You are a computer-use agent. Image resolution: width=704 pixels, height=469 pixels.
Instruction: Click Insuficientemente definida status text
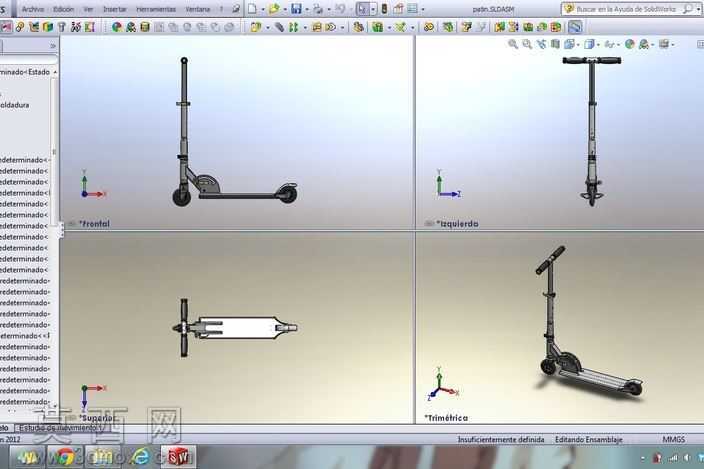pyautogui.click(x=501, y=439)
